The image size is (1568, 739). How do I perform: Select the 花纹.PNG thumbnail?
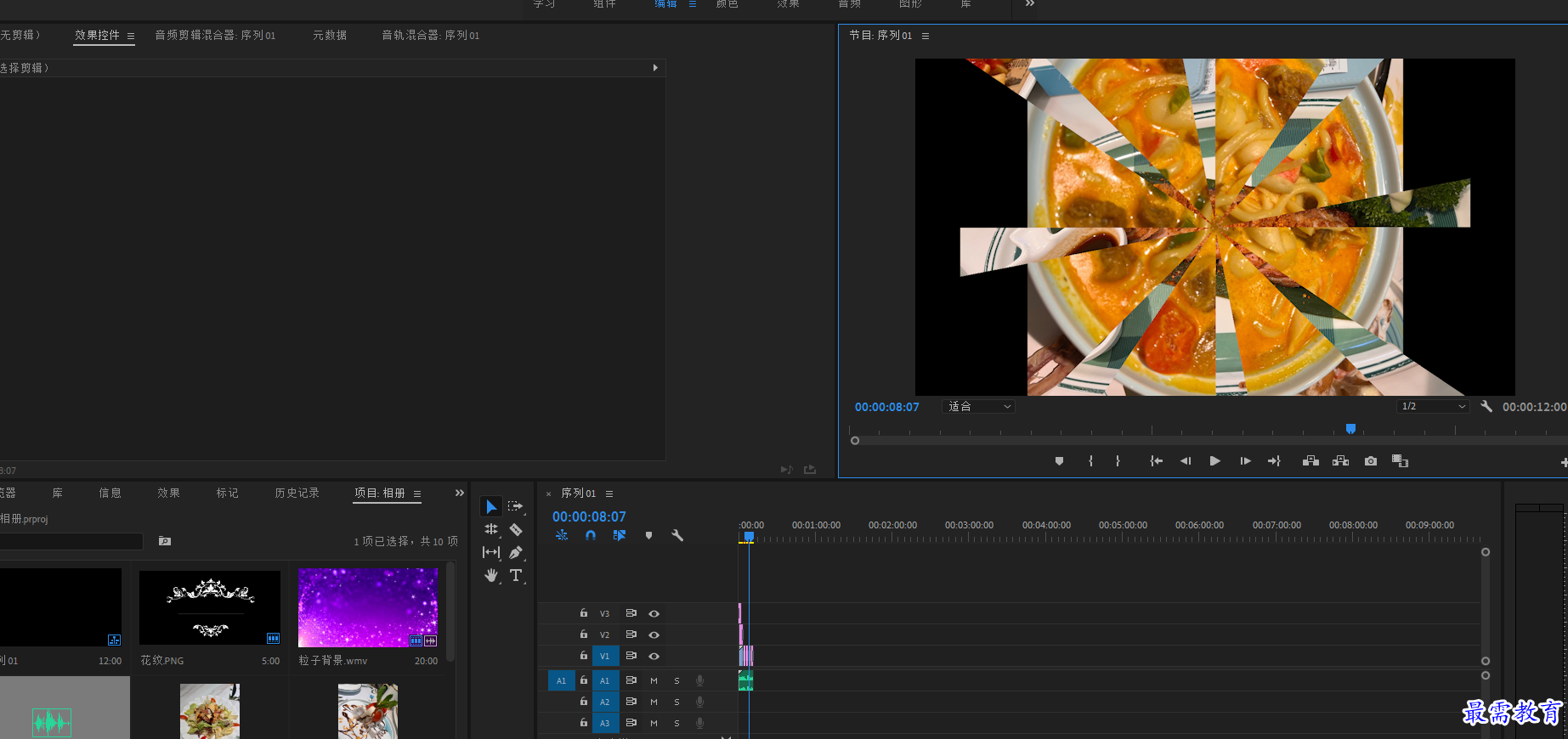coord(210,607)
